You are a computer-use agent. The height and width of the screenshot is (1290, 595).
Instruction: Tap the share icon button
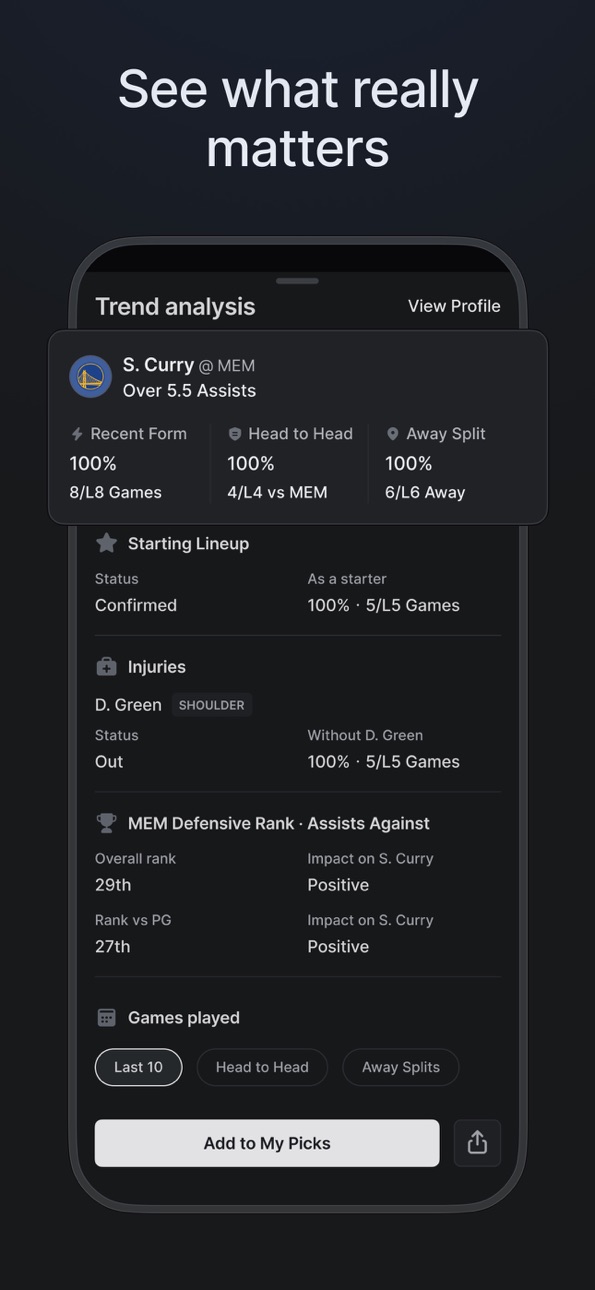tap(477, 1143)
